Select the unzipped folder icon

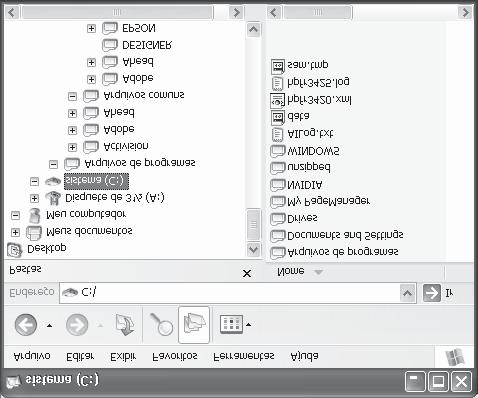278,168
